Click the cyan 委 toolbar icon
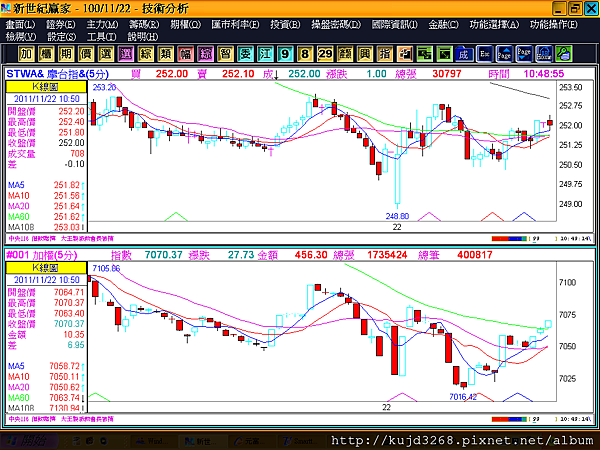The height and width of the screenshot is (450, 600). click(245, 54)
